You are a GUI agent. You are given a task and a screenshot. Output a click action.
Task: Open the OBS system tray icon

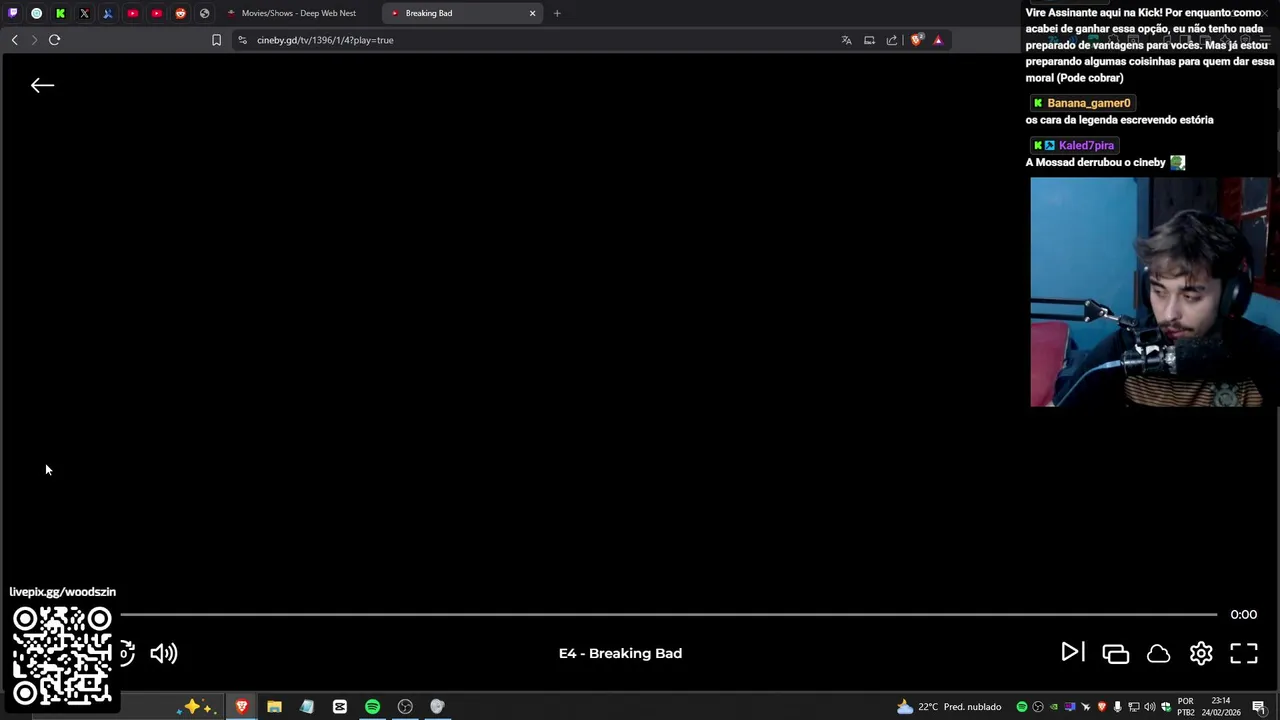click(x=1038, y=707)
